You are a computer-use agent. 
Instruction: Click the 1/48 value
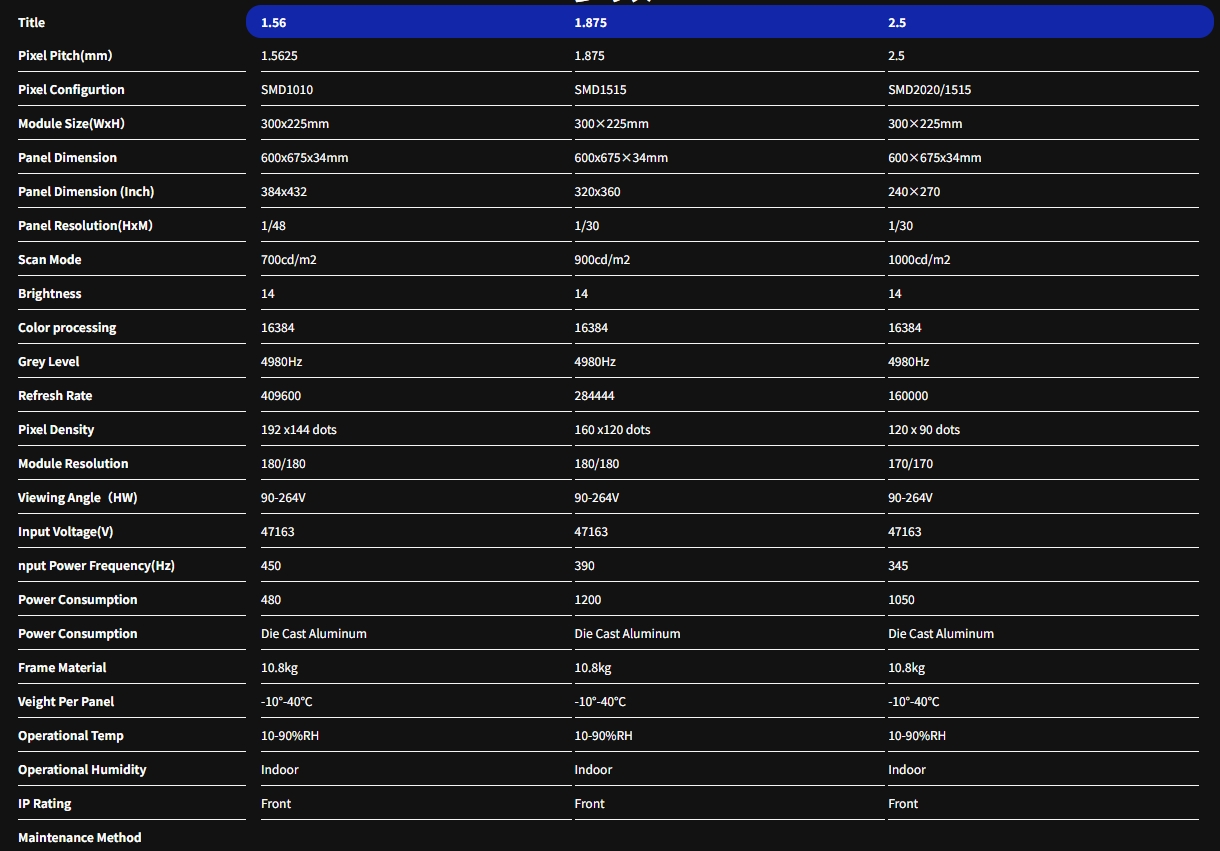pos(273,226)
